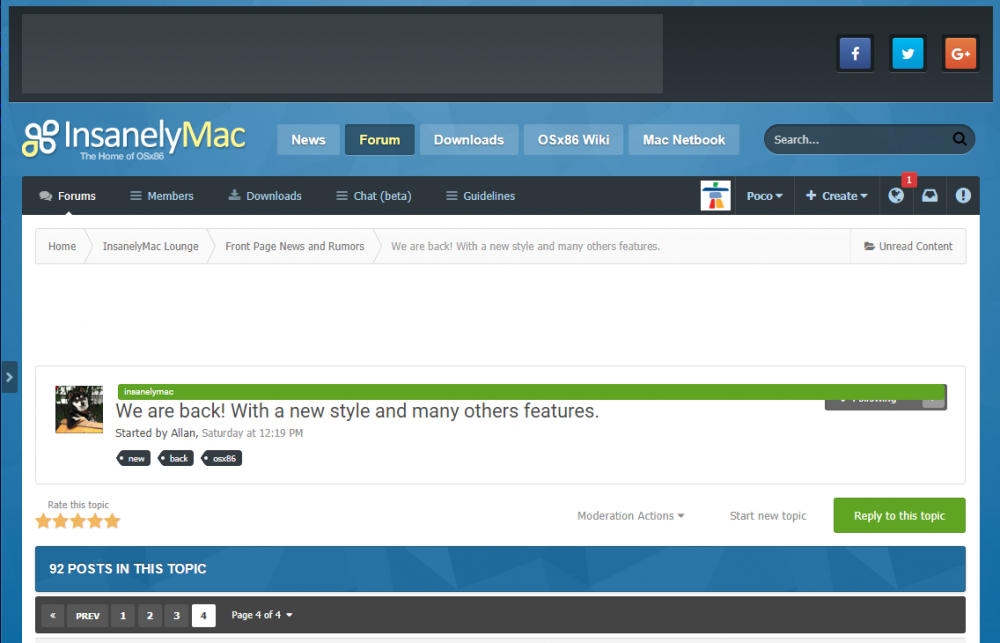Open InsanelyMac Lounge breadcrumb
The width and height of the screenshot is (1000, 643).
coord(151,246)
